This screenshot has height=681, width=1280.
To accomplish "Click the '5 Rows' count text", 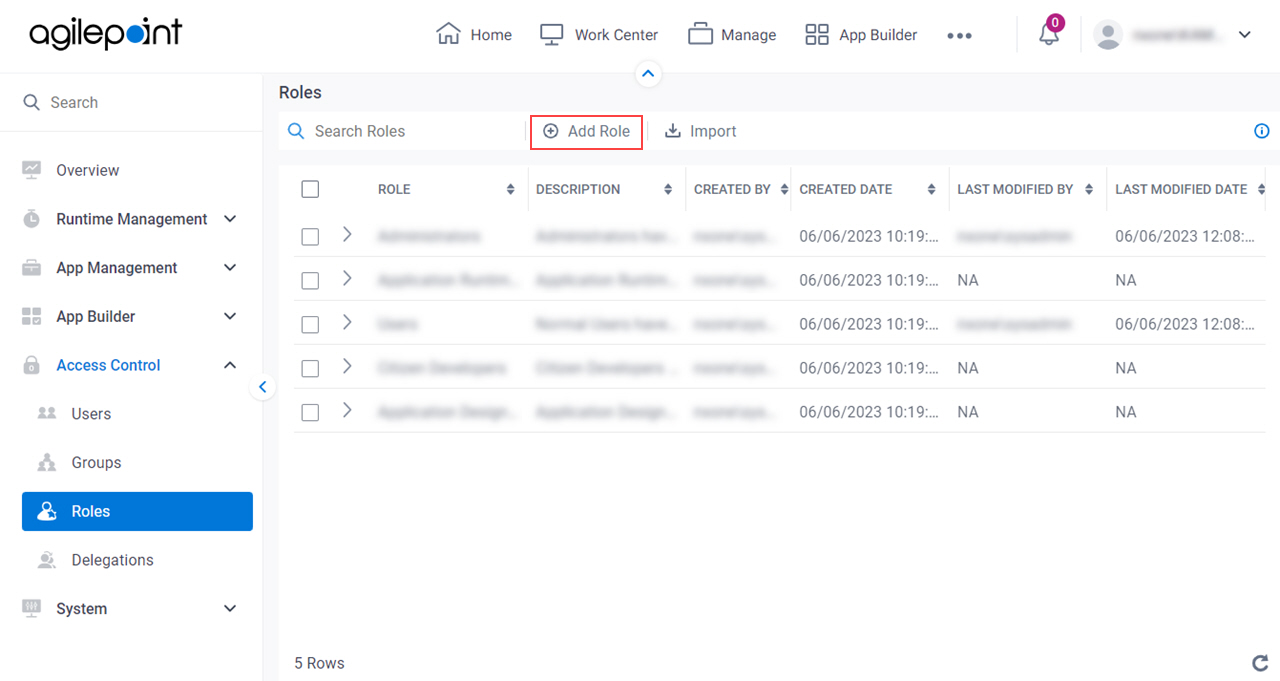I will (319, 663).
